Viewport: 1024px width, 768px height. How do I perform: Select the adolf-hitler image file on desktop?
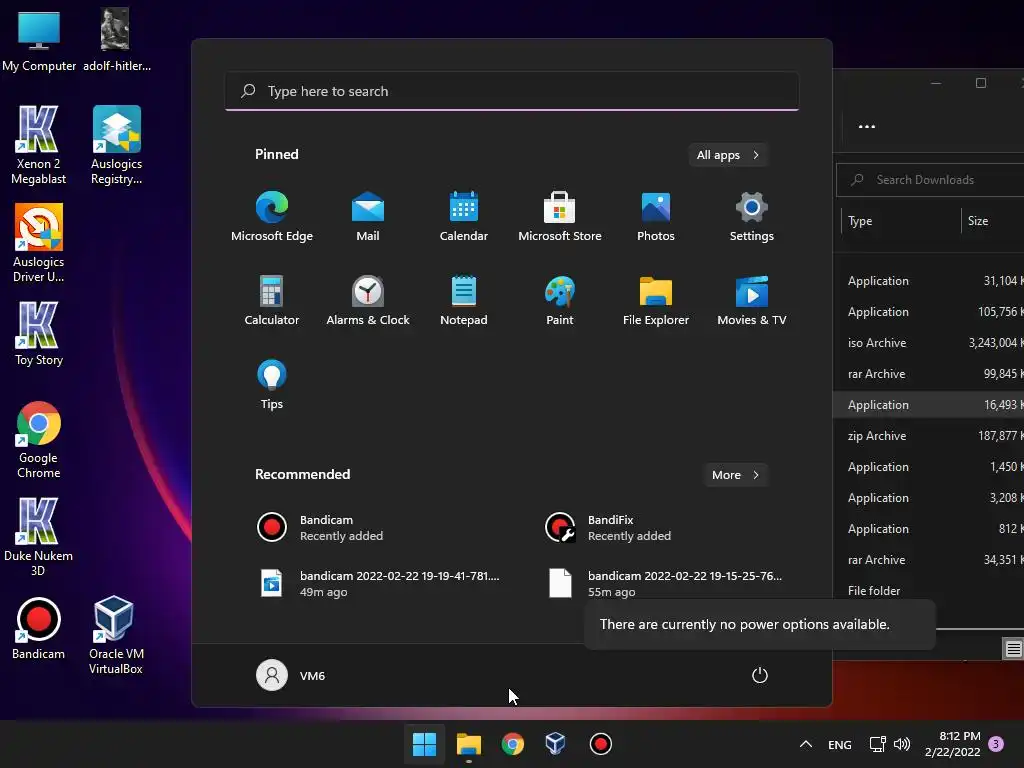[116, 39]
